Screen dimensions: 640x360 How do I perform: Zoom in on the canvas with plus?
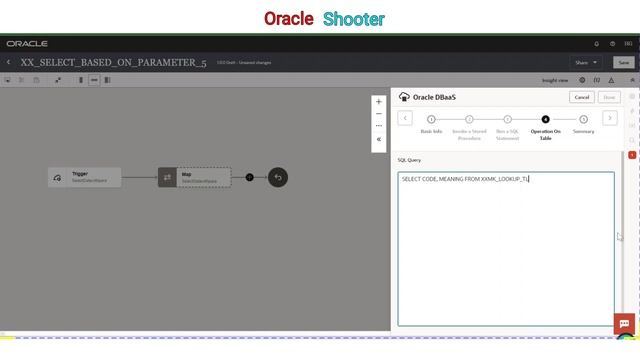[379, 102]
